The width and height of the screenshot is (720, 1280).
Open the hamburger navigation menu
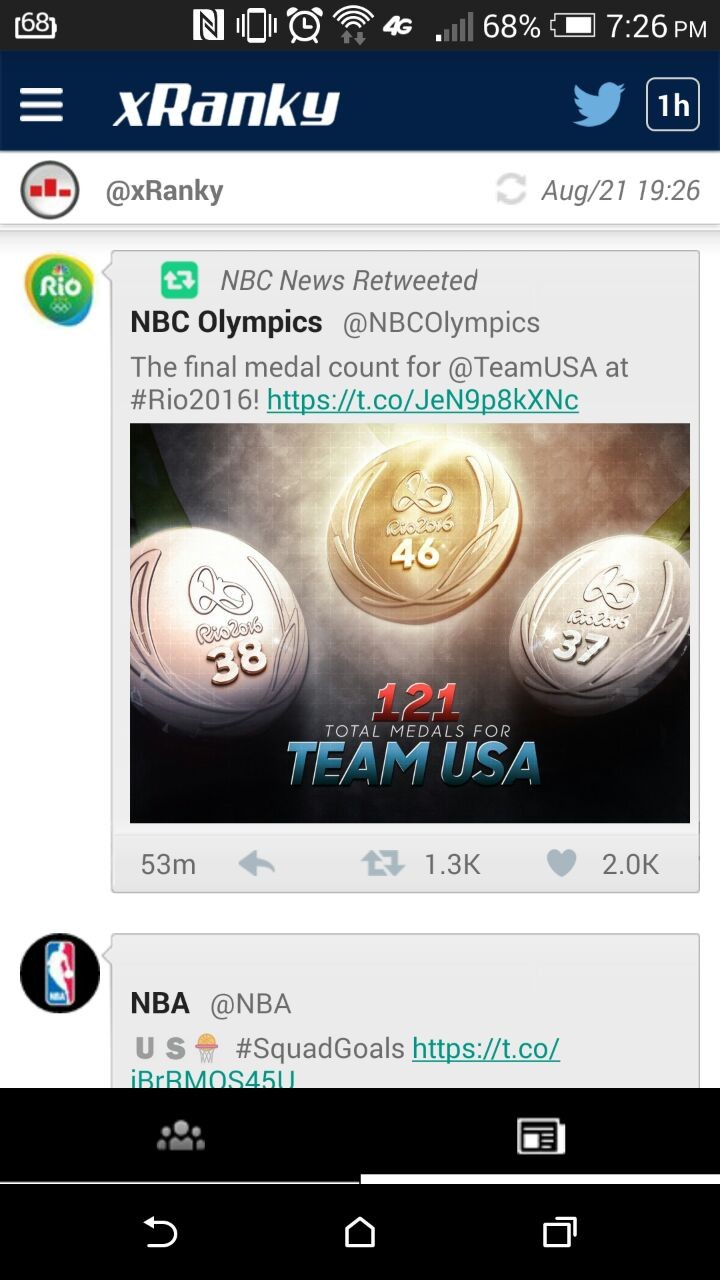41,104
